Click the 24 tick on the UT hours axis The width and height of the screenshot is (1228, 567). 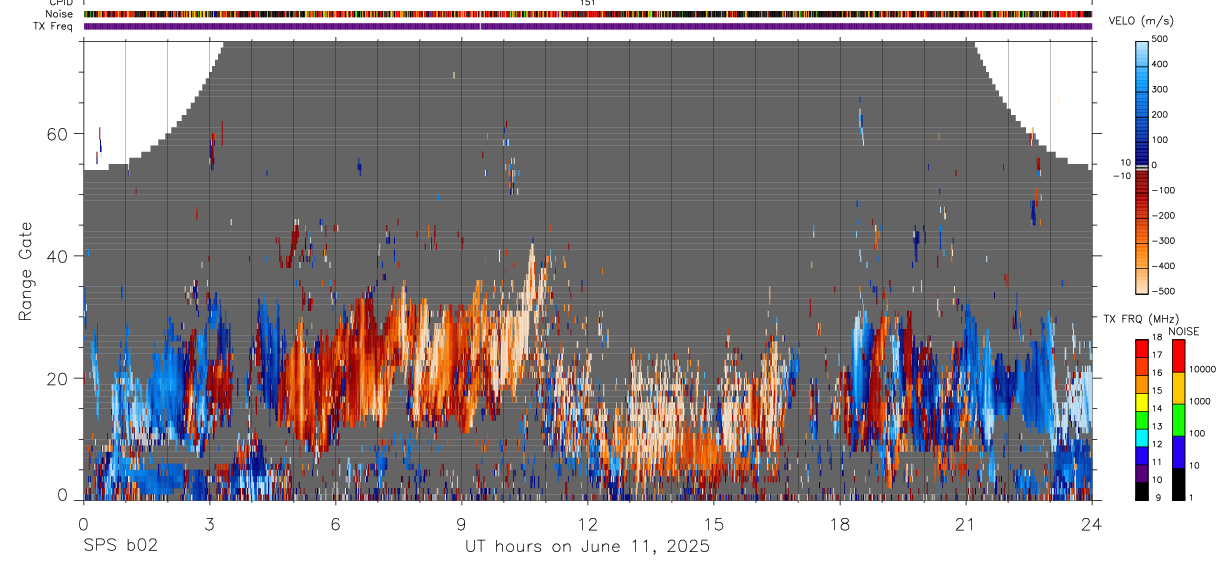click(x=1092, y=523)
